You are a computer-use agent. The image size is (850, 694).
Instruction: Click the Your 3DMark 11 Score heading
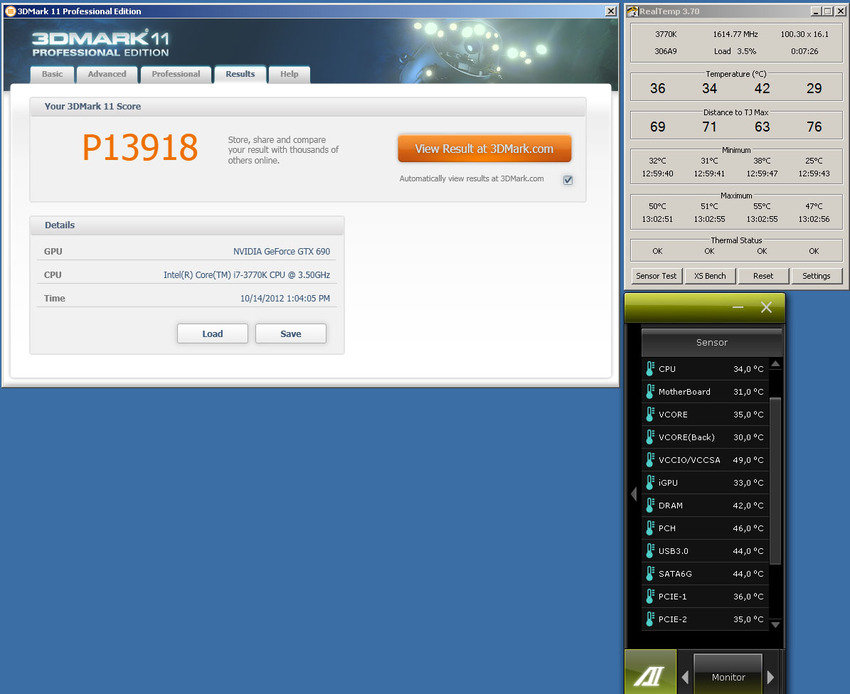[93, 106]
